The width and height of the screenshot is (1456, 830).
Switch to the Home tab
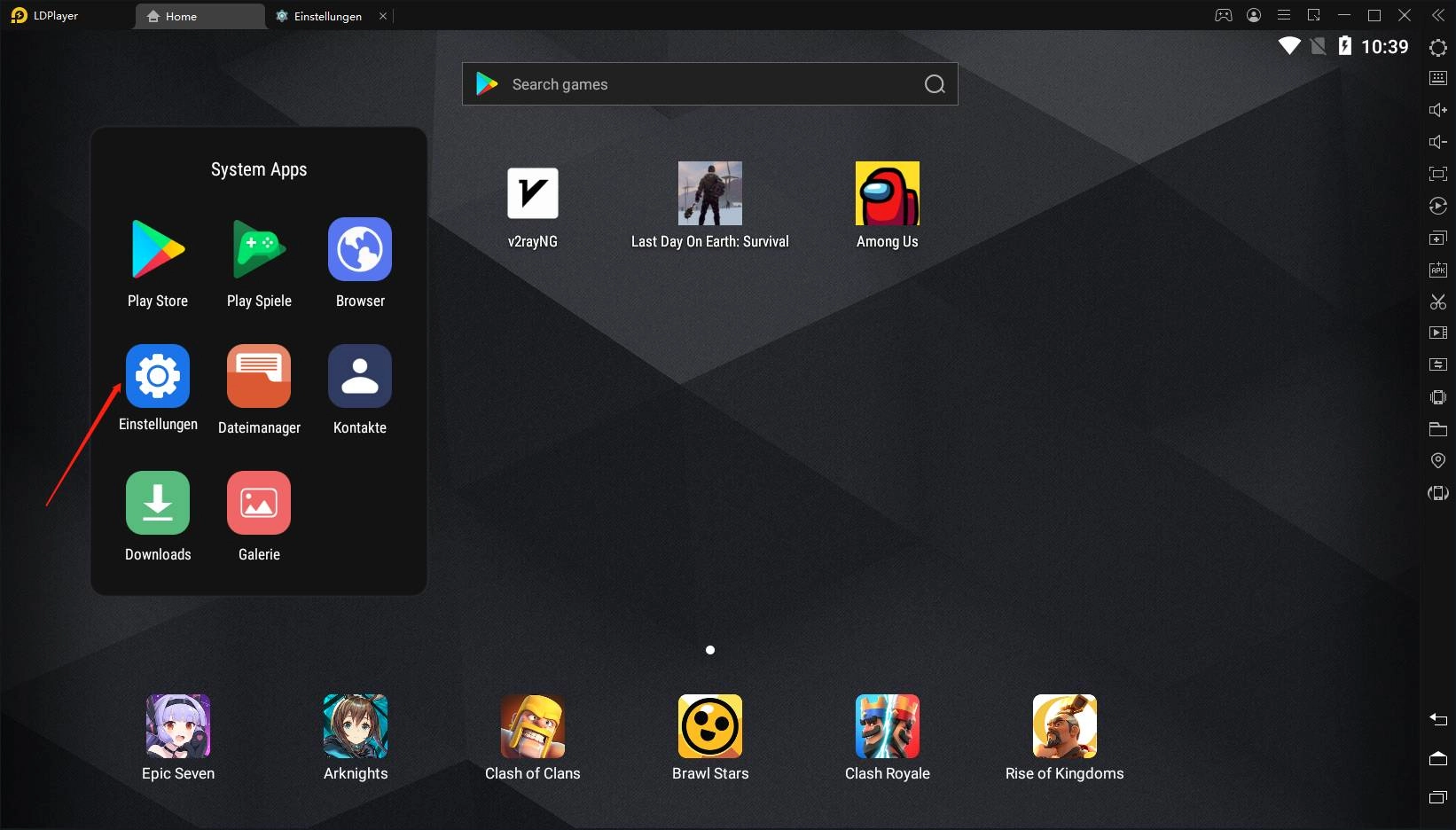[x=200, y=16]
